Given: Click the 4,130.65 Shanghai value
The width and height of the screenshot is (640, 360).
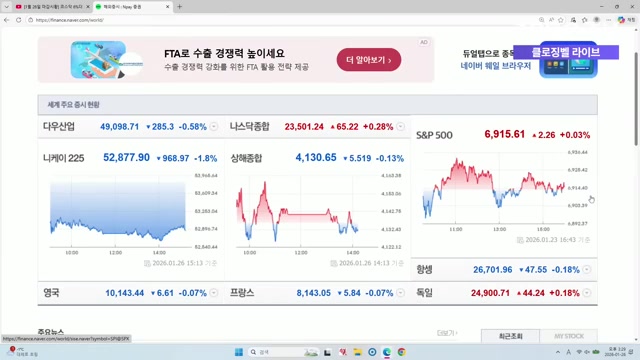Looking at the screenshot, I should pyautogui.click(x=316, y=158).
